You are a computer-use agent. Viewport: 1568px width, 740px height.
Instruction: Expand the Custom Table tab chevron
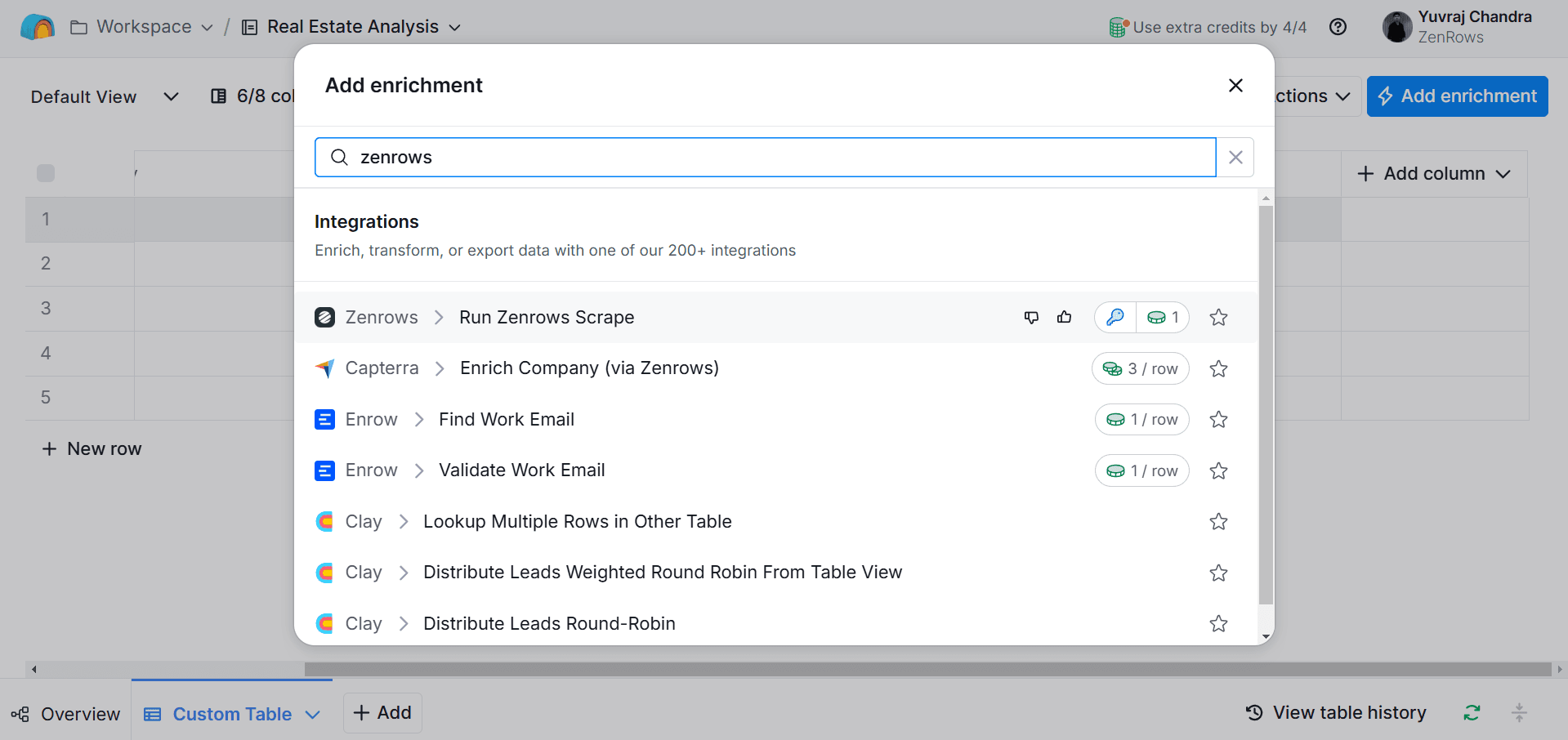[x=312, y=715]
